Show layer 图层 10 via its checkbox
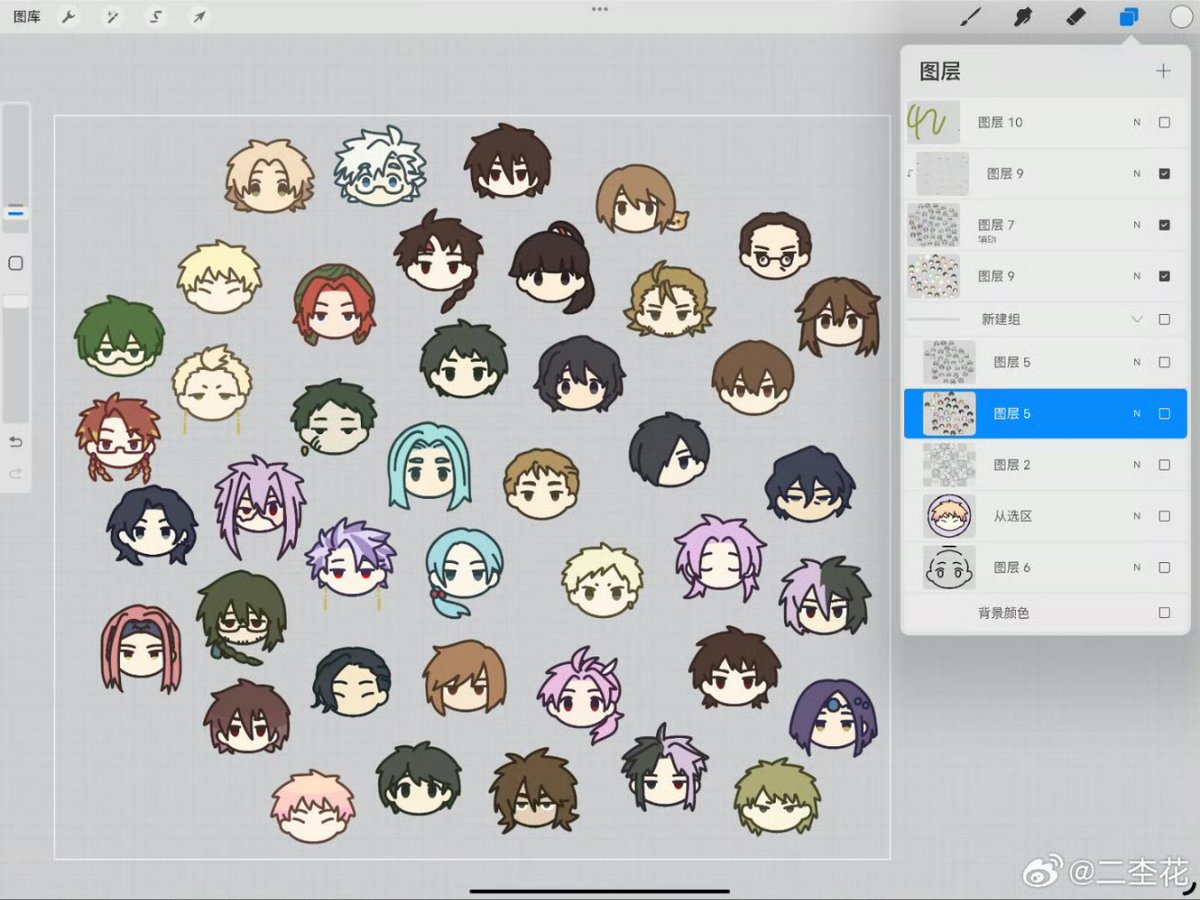 1164,122
